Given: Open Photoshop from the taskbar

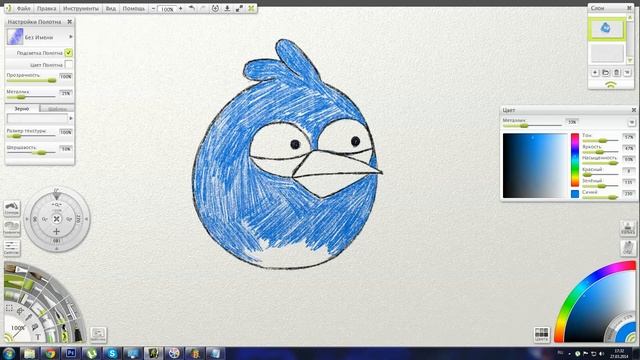Looking at the screenshot, I should coord(71,353).
